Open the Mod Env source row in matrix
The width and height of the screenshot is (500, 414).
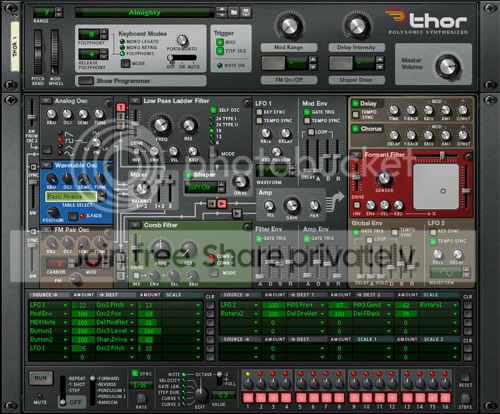49,314
